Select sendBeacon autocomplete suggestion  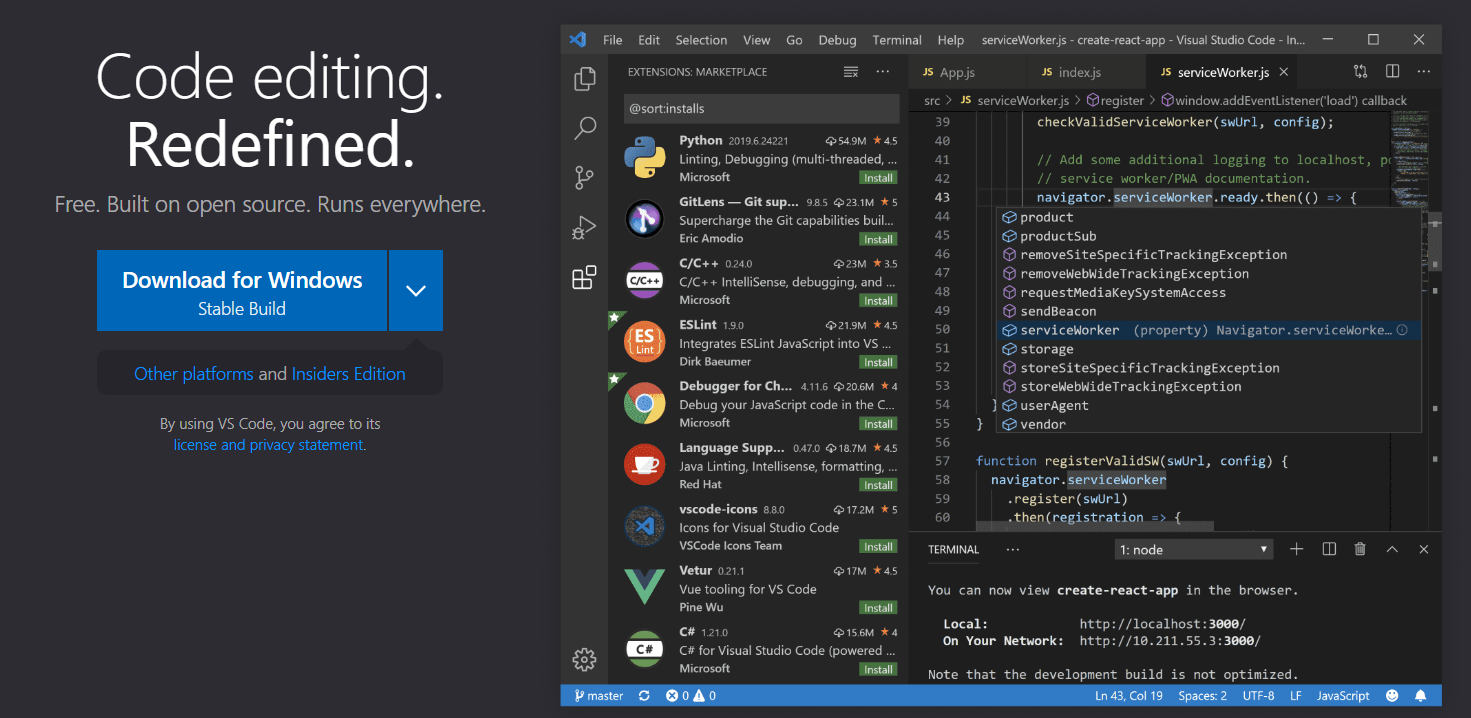1210,311
